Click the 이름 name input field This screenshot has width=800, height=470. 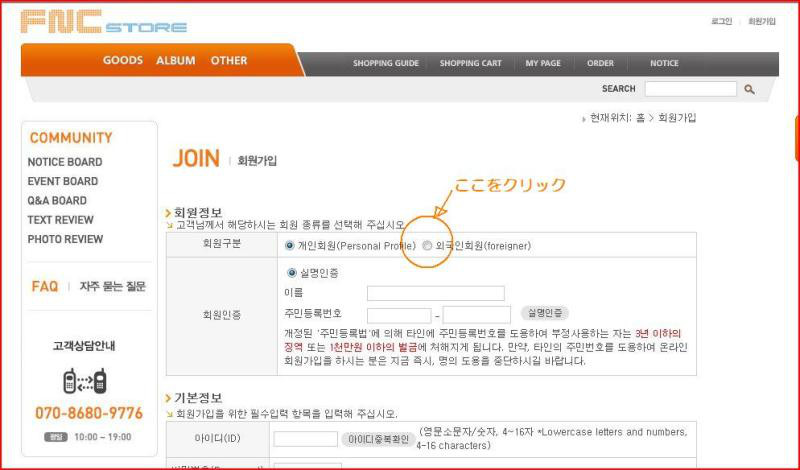435,293
